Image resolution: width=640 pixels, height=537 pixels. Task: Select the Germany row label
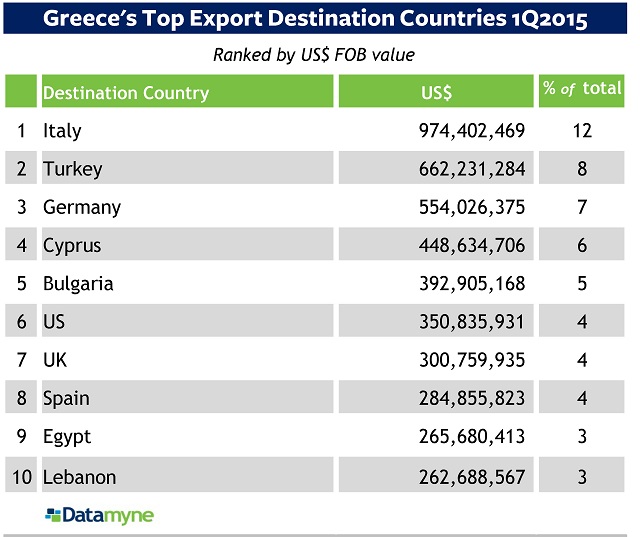pyautogui.click(x=82, y=208)
